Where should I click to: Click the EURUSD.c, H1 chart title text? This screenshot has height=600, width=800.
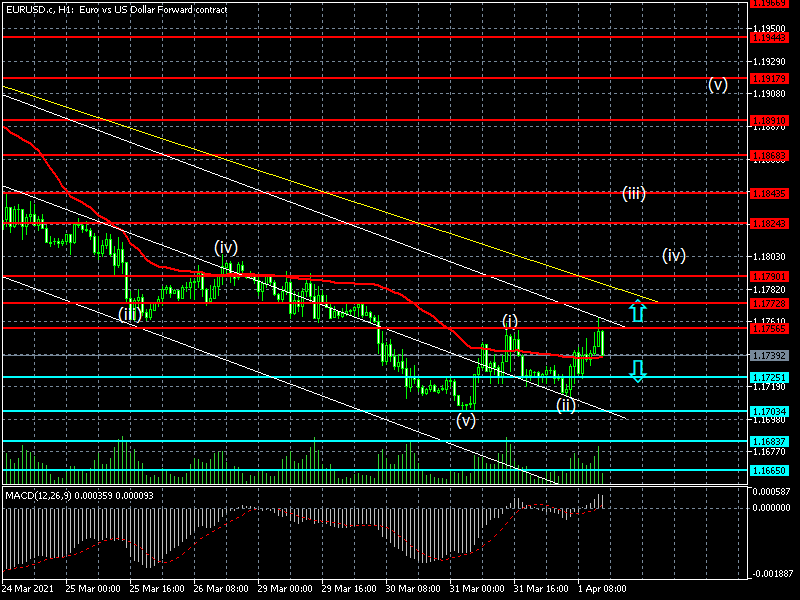tap(116, 9)
